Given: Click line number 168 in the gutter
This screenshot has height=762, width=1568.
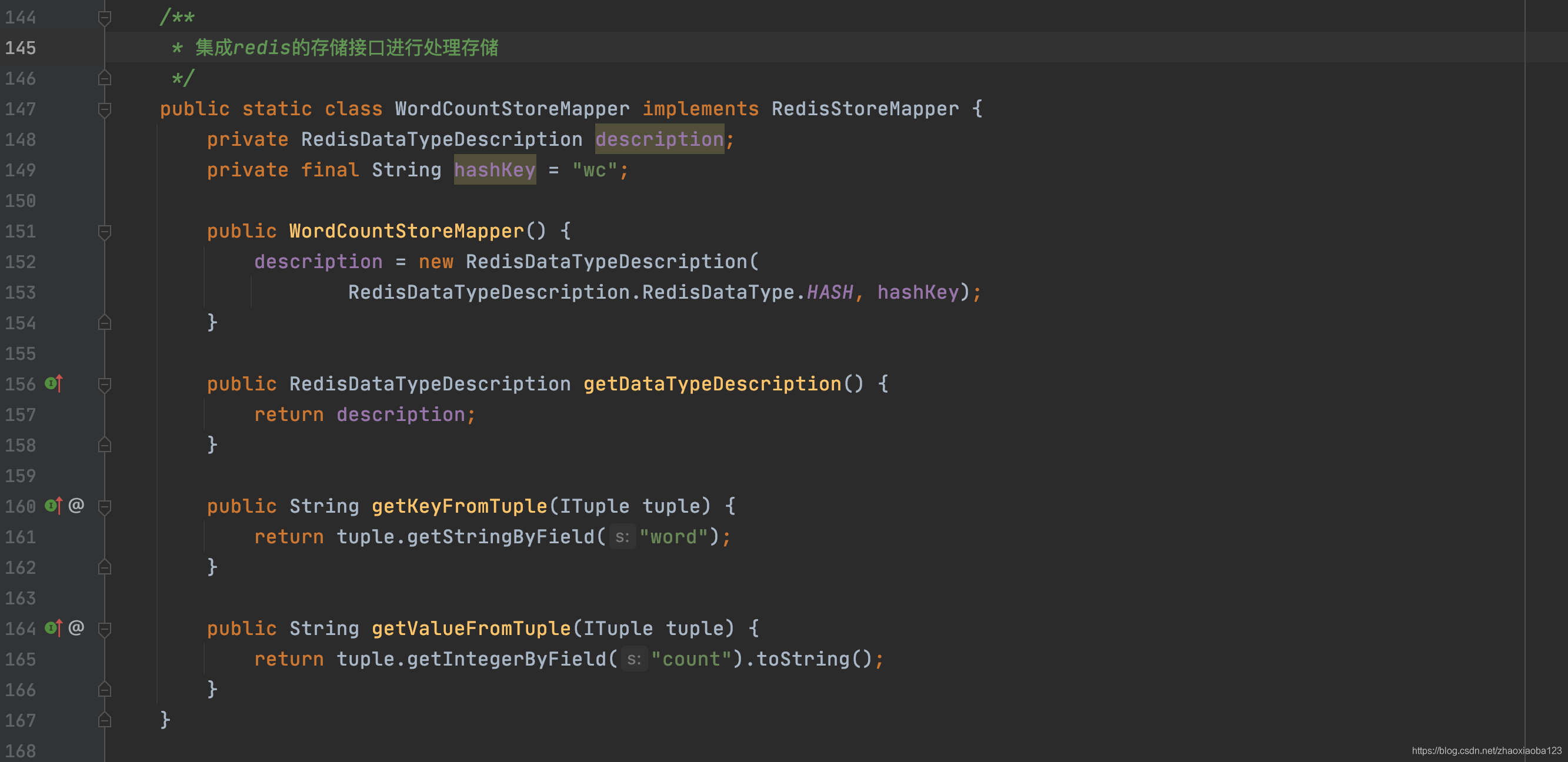Looking at the screenshot, I should 21,751.
